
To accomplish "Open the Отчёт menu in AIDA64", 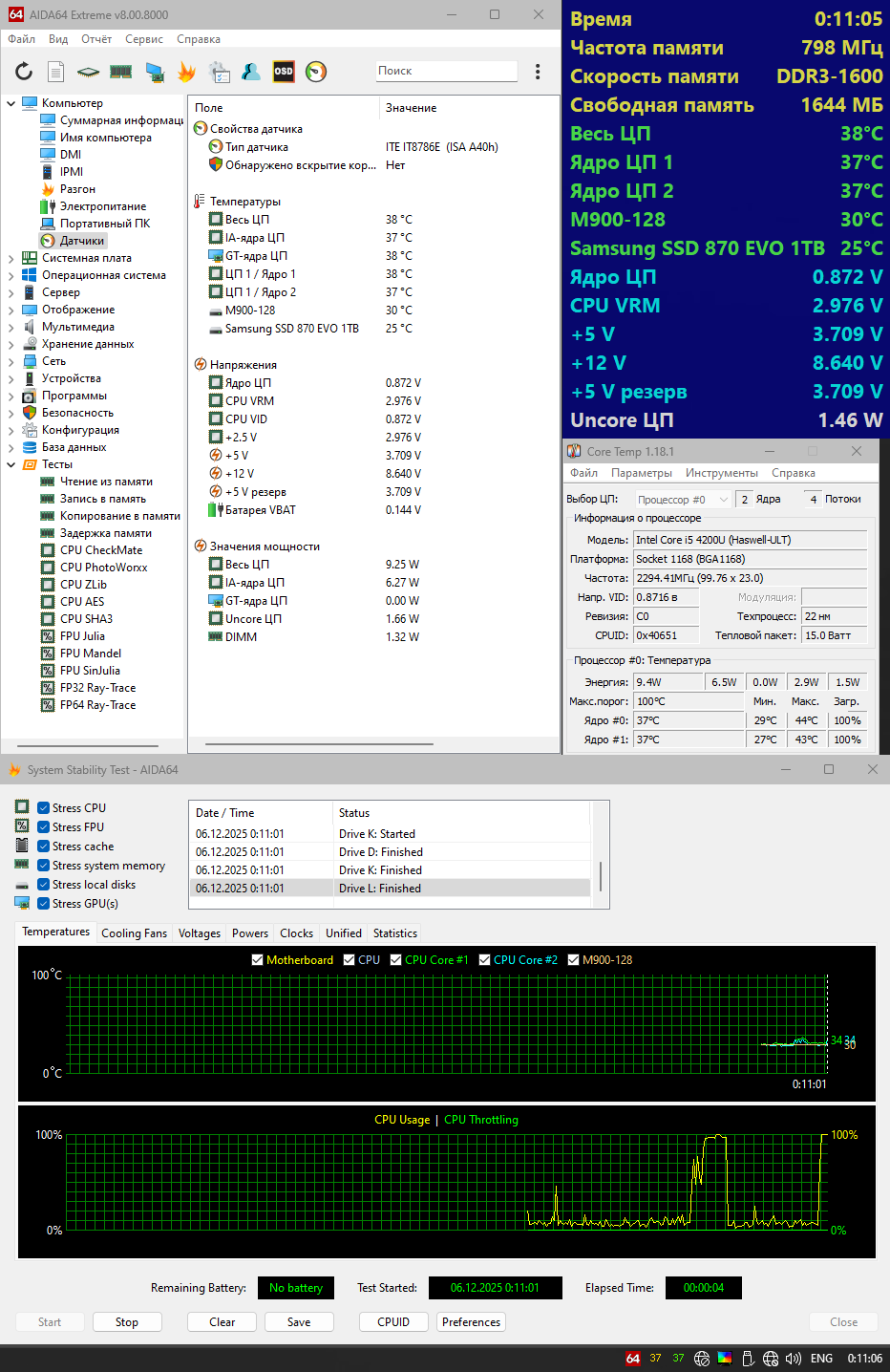I will pos(96,39).
